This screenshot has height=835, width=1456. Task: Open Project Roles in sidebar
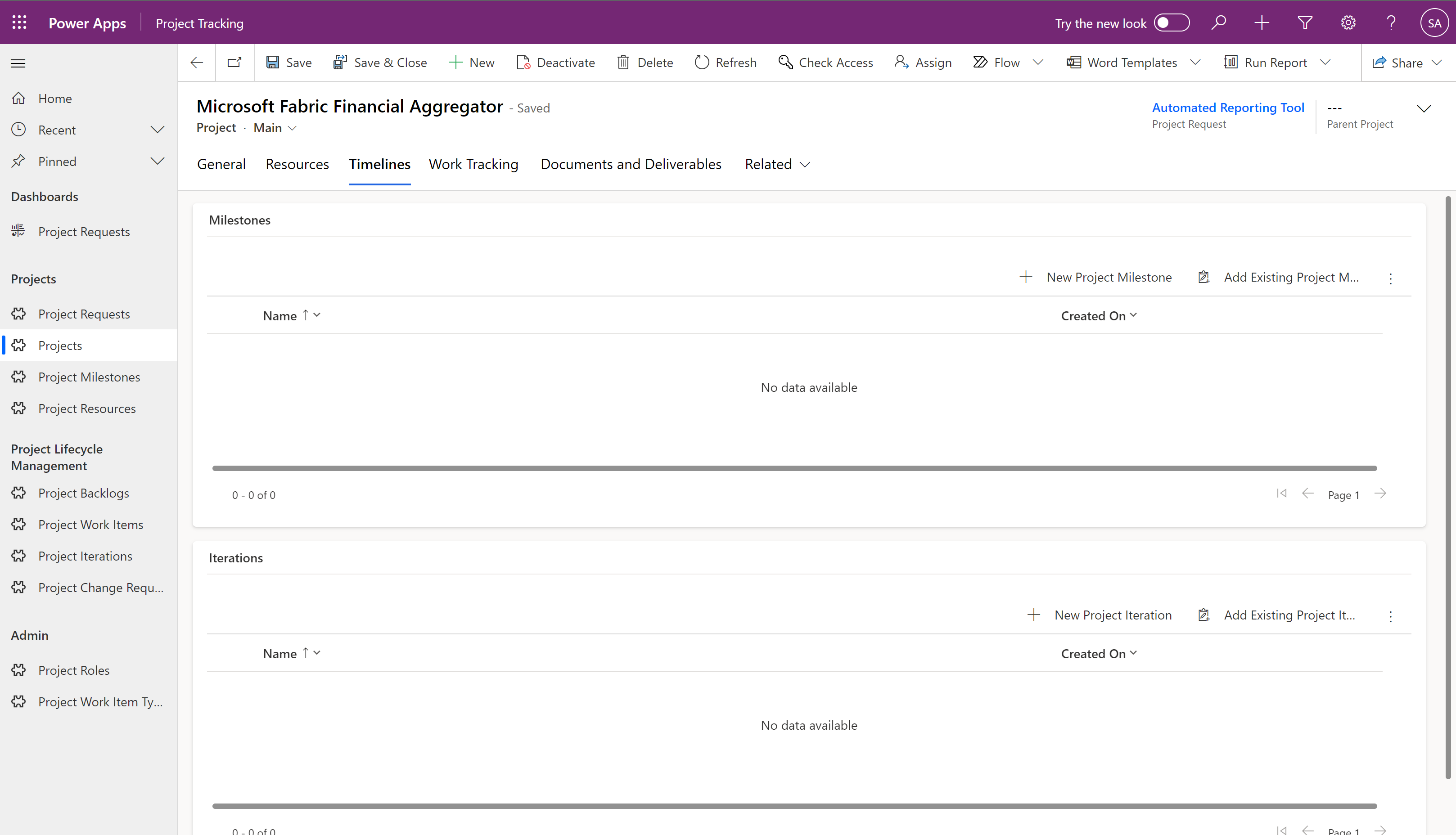point(89,670)
